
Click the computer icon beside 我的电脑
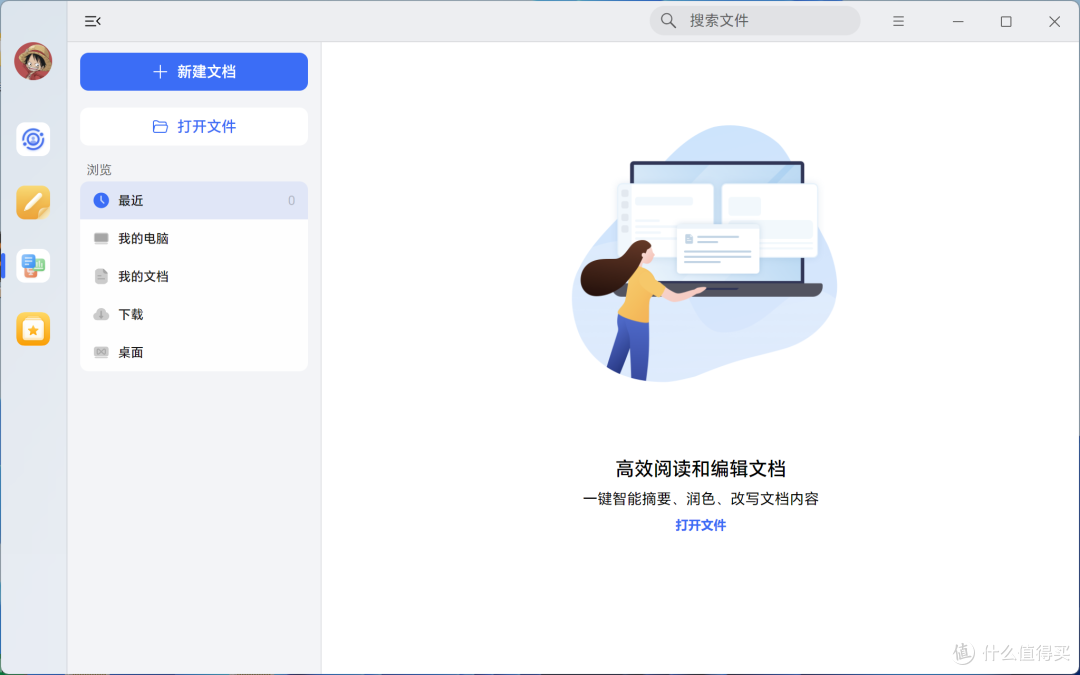(101, 238)
